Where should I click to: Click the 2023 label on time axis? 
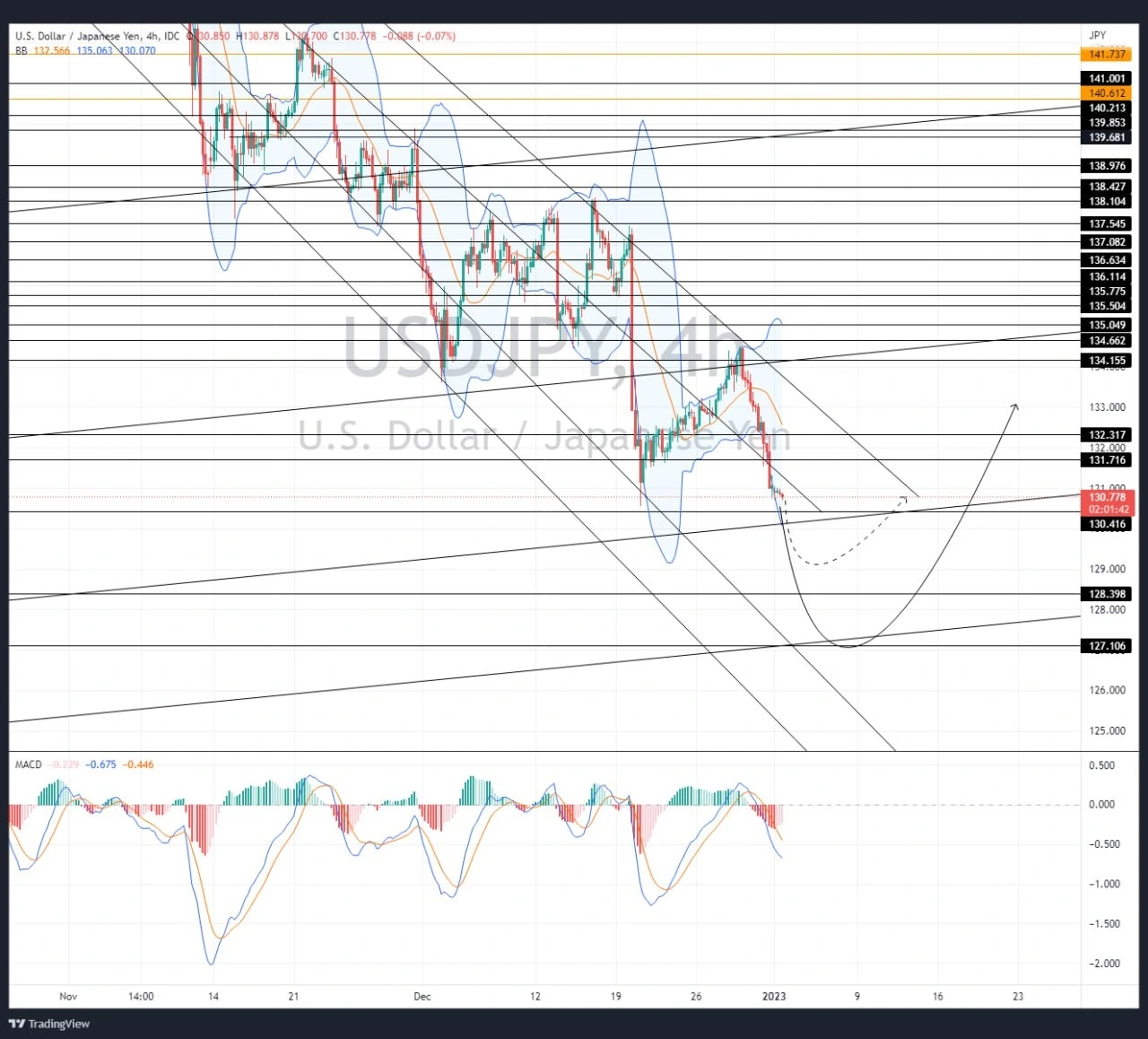coord(774,996)
